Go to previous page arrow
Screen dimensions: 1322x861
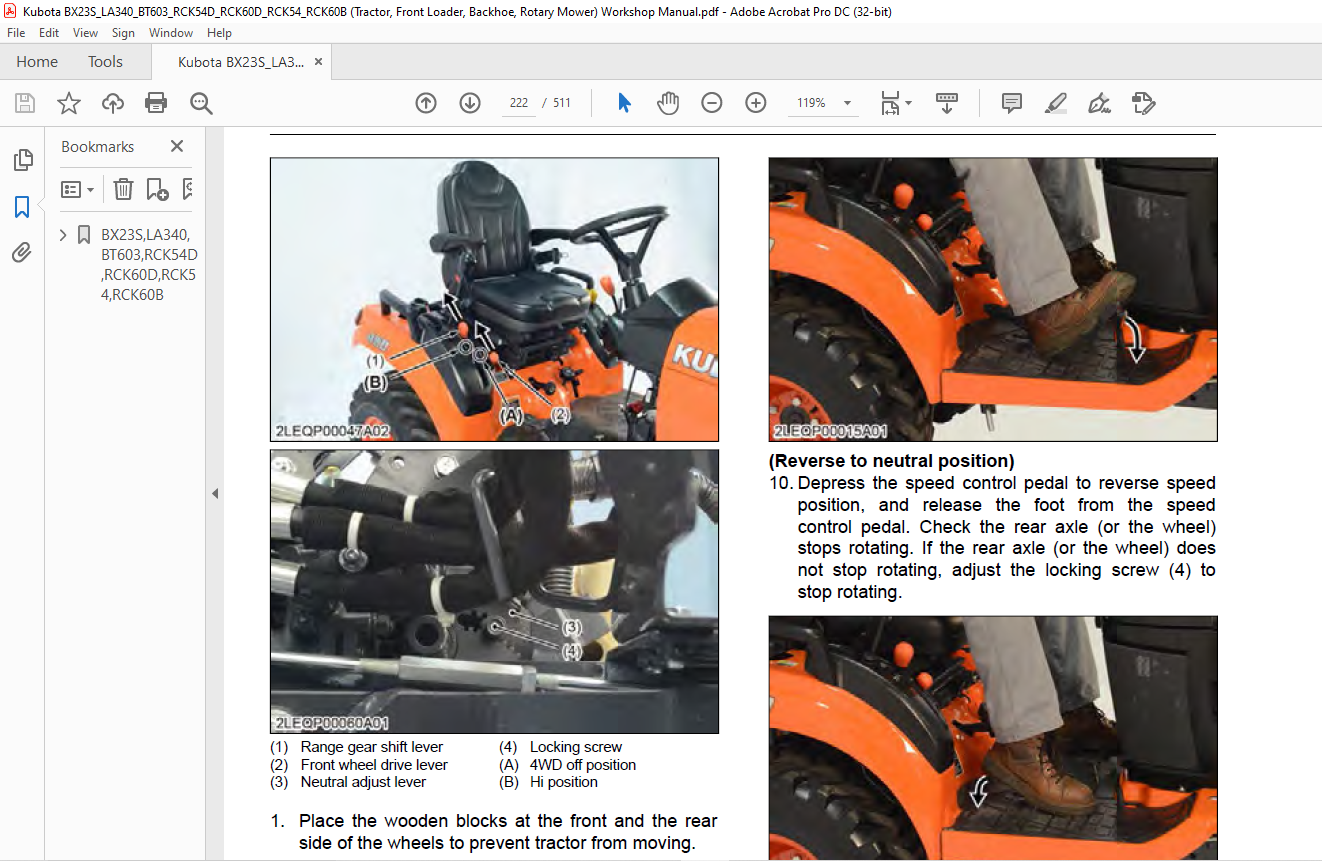click(426, 103)
